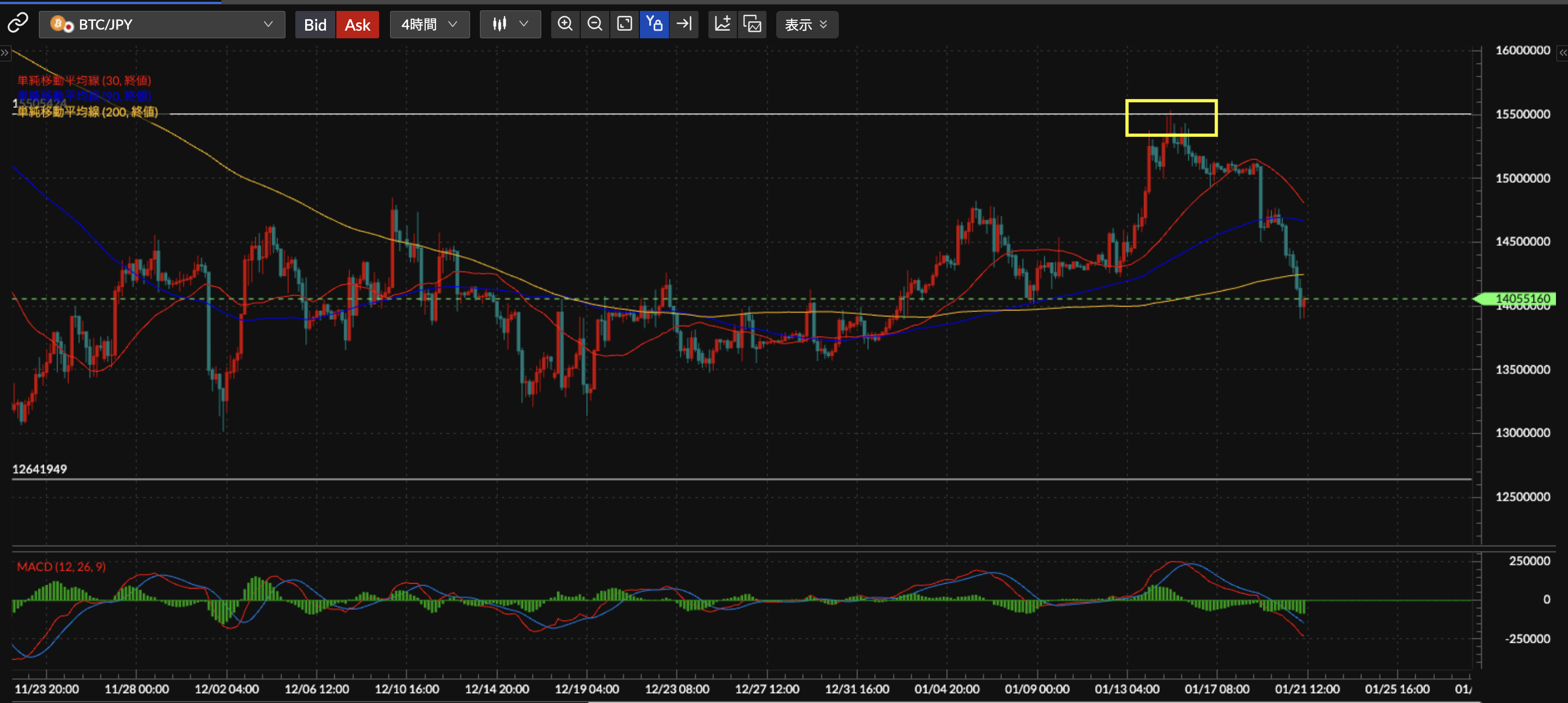Switch price display to Bid
1568x703 pixels.
pos(314,25)
